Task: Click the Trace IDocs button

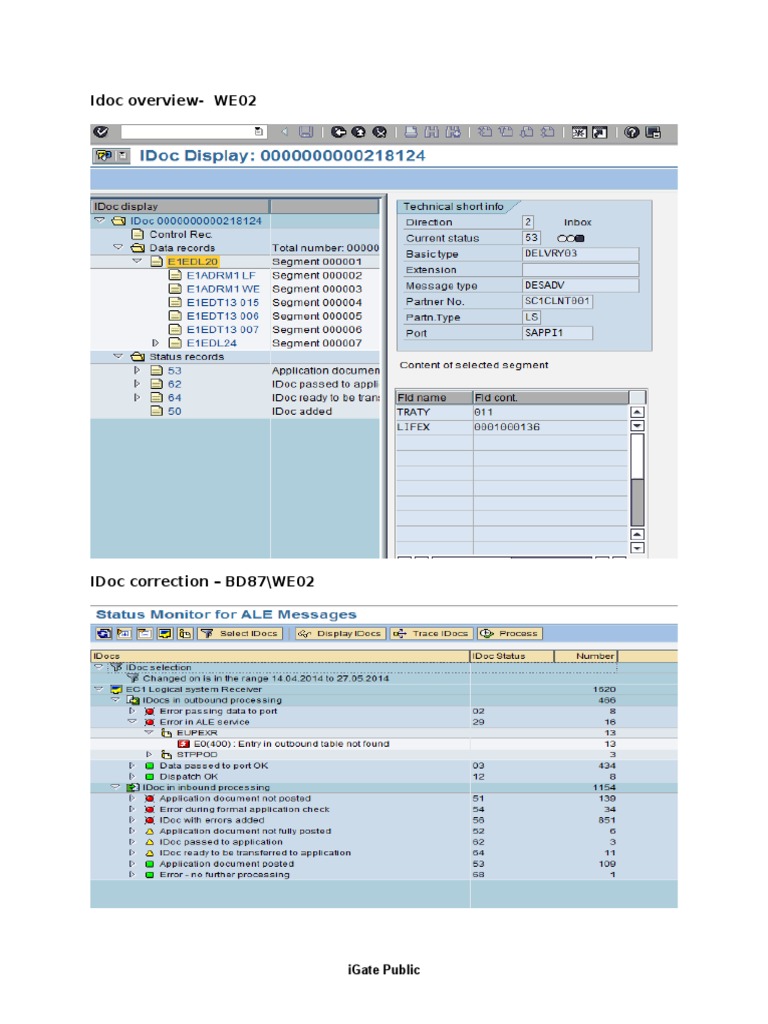Action: pyautogui.click(x=432, y=633)
